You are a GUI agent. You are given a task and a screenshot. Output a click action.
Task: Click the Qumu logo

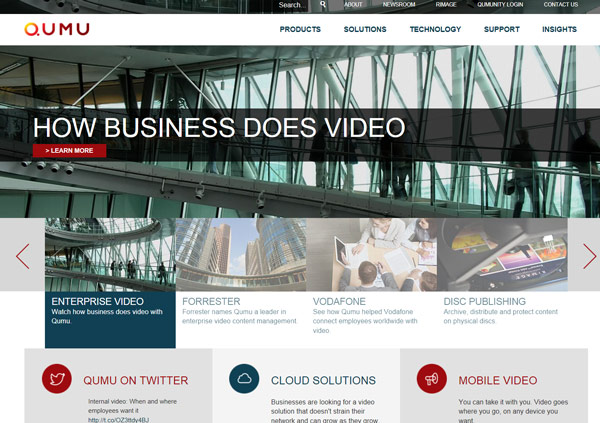click(x=57, y=29)
